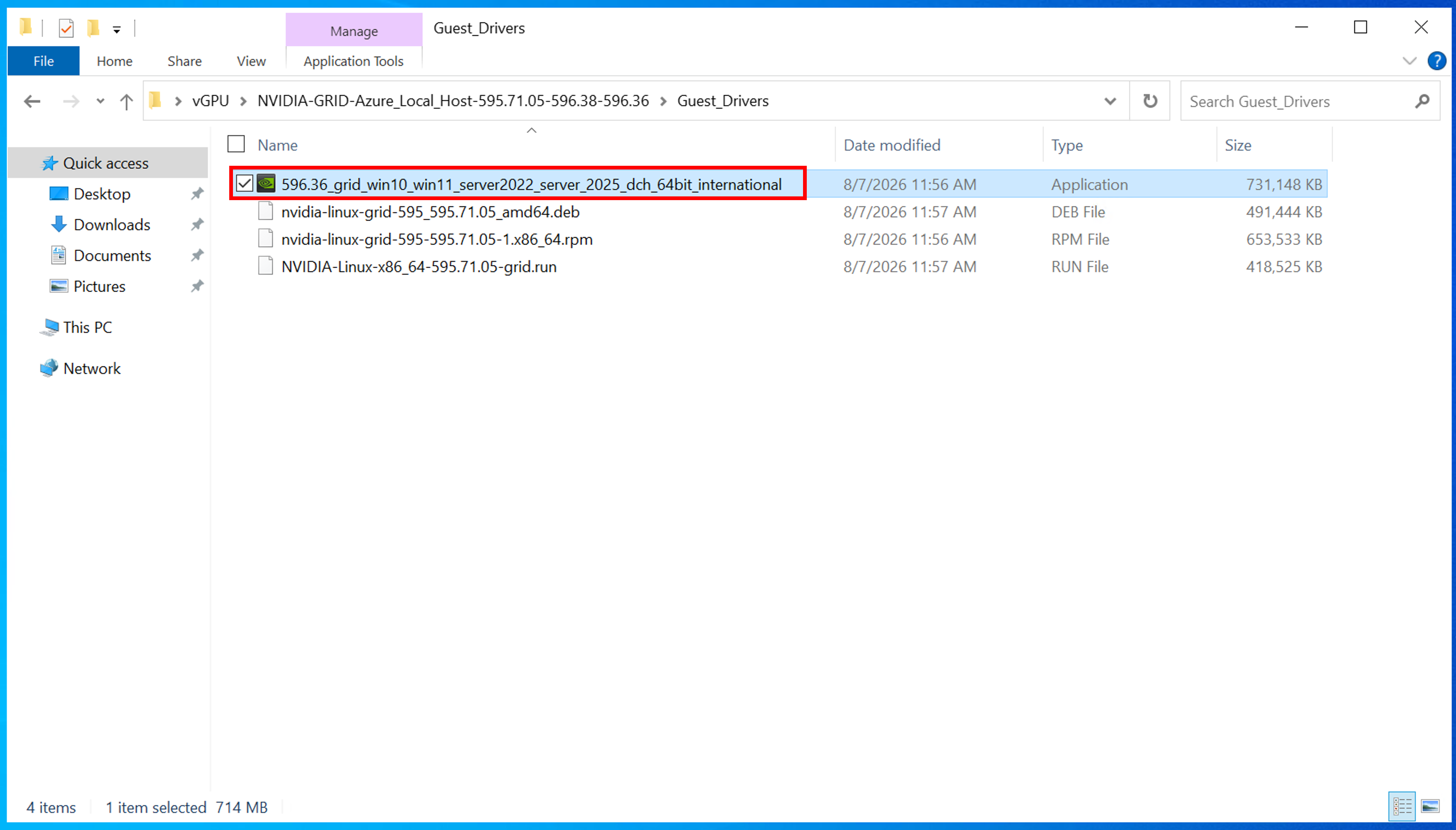Click the search magnifier icon

[x=1422, y=102]
